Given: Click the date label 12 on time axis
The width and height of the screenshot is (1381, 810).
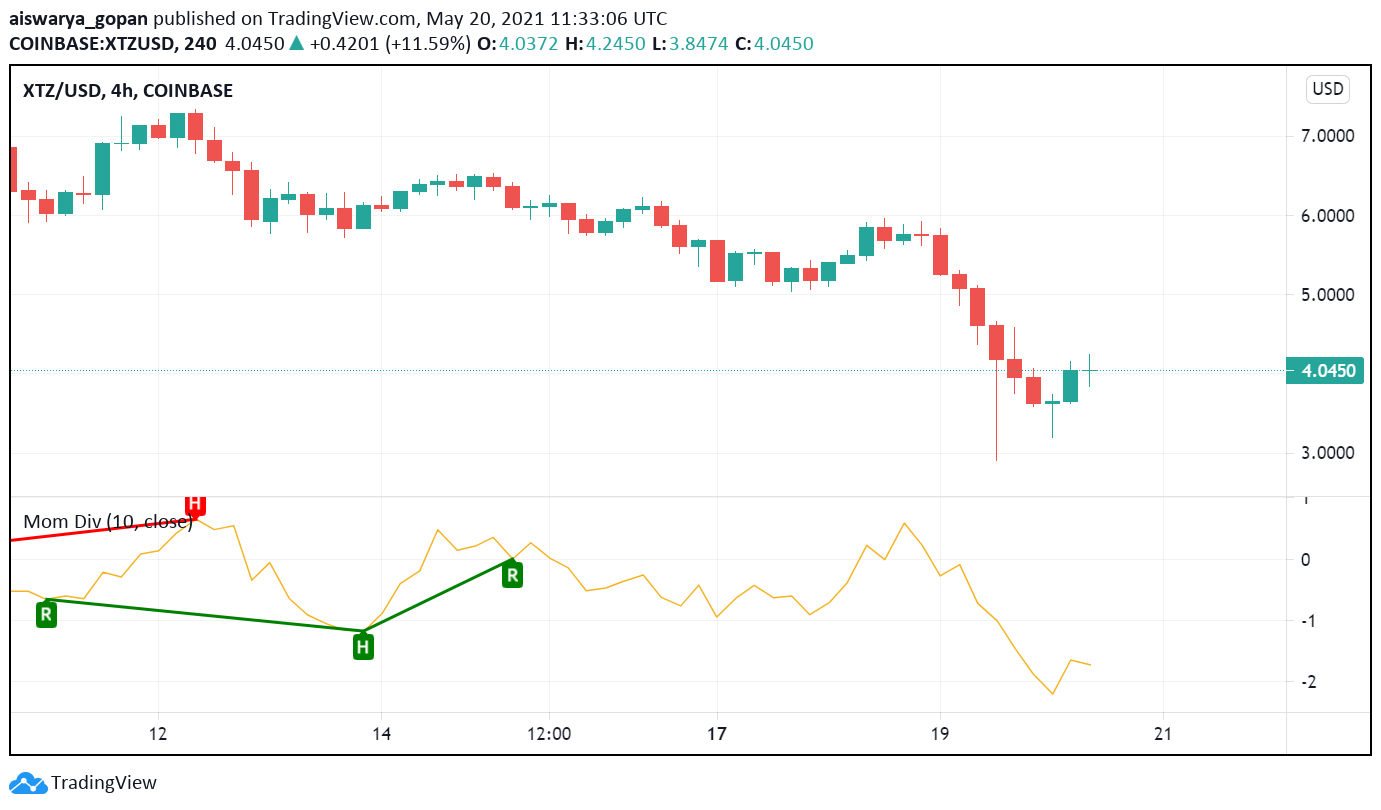Looking at the screenshot, I should point(158,733).
